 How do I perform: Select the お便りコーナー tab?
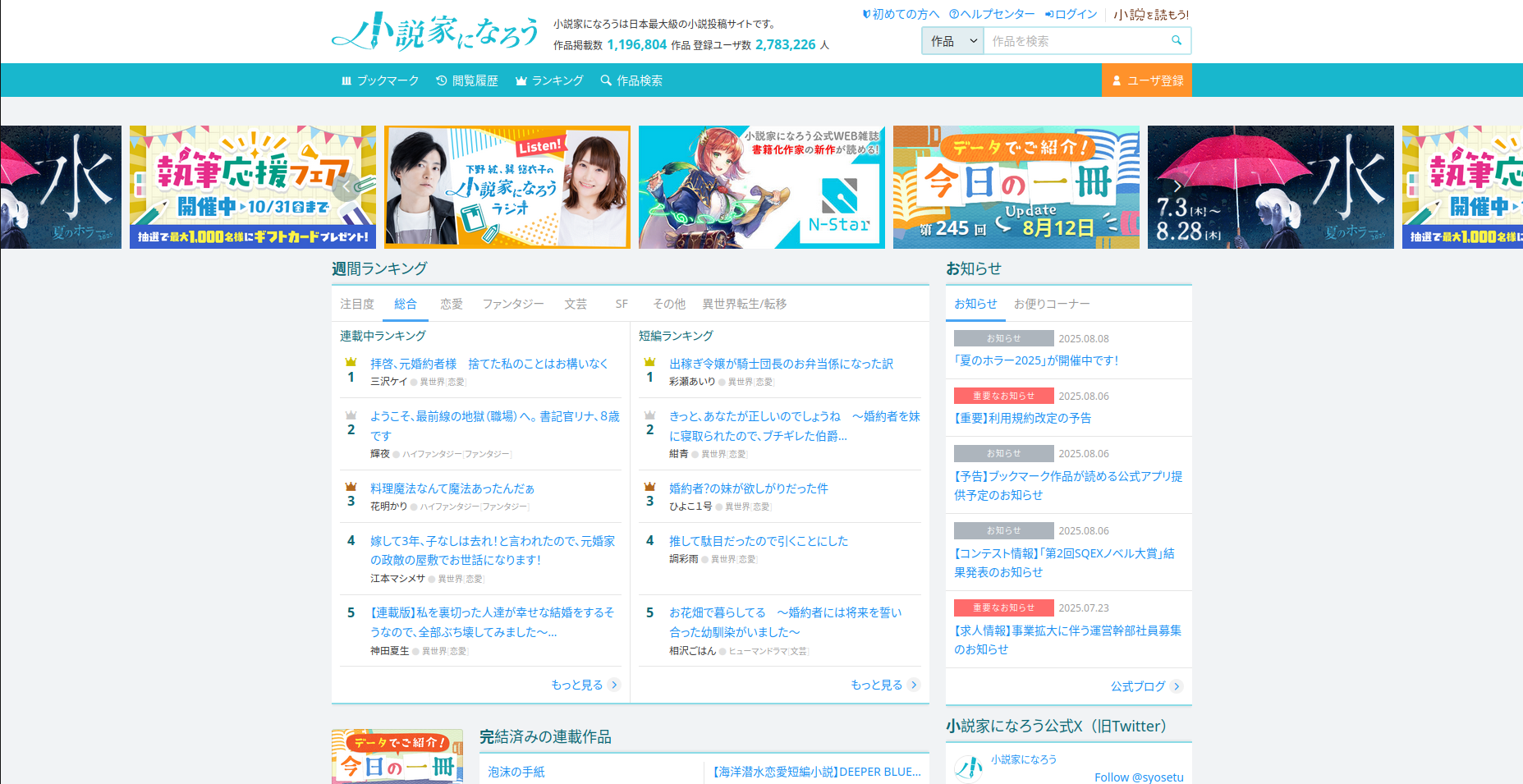(x=1052, y=304)
